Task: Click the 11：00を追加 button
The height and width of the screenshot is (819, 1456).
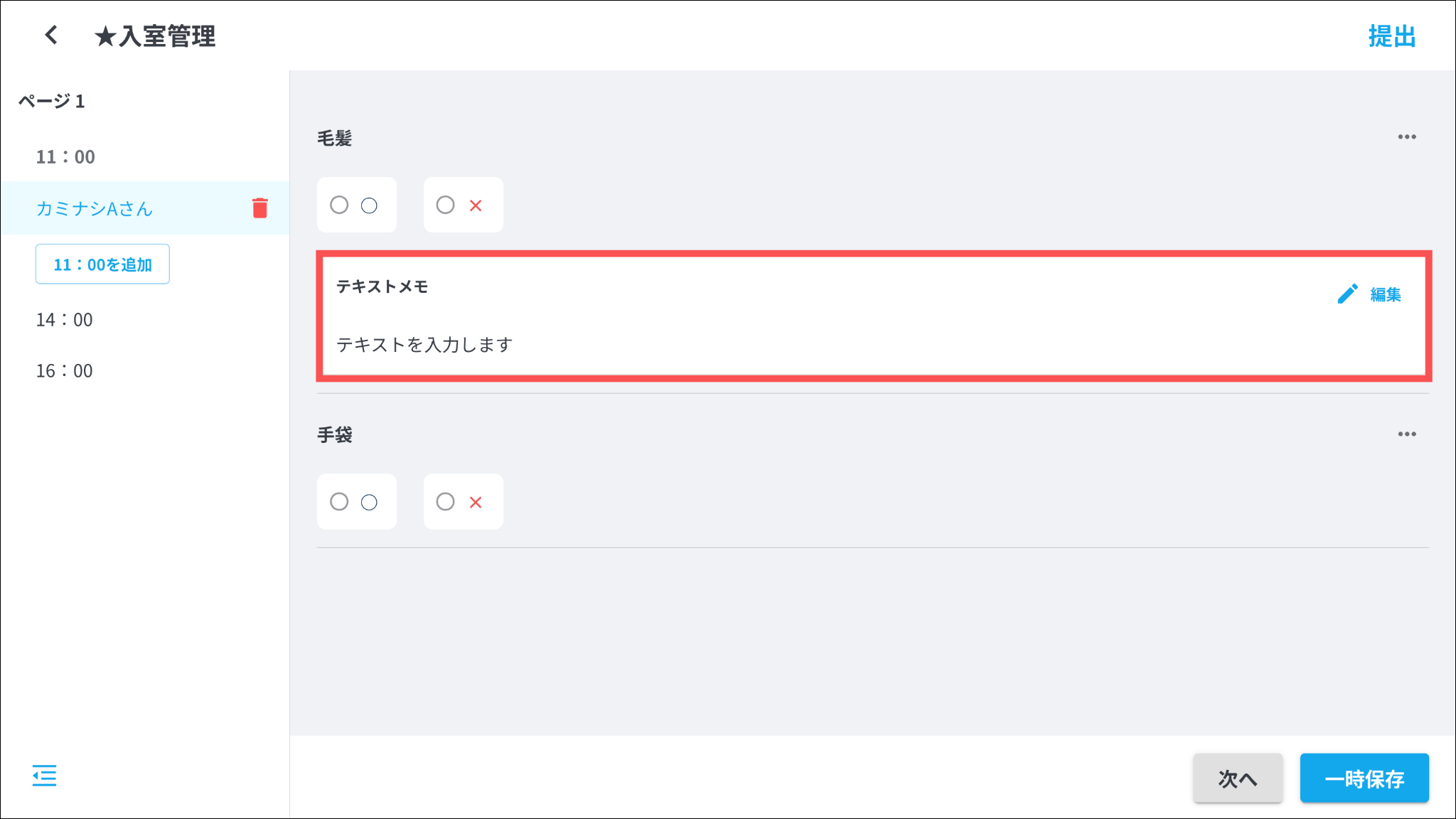Action: point(102,264)
